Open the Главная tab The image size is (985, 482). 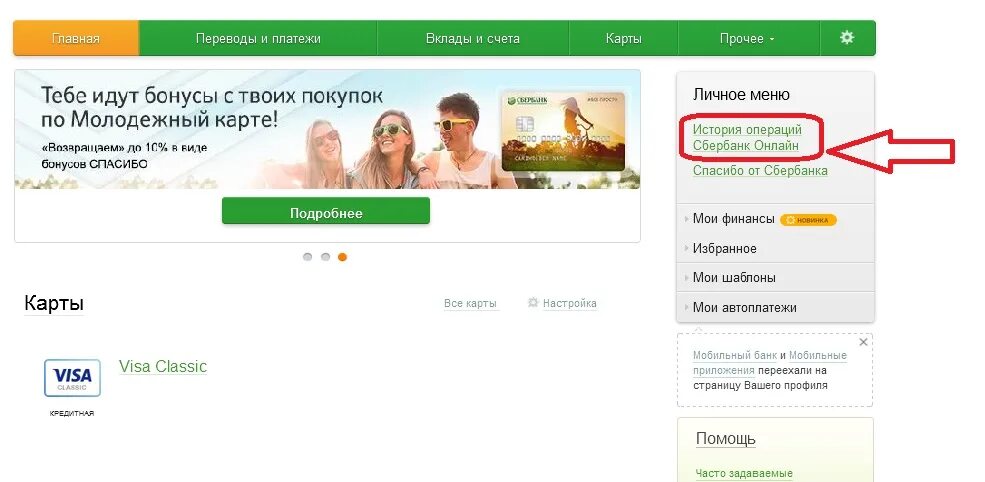(x=76, y=38)
